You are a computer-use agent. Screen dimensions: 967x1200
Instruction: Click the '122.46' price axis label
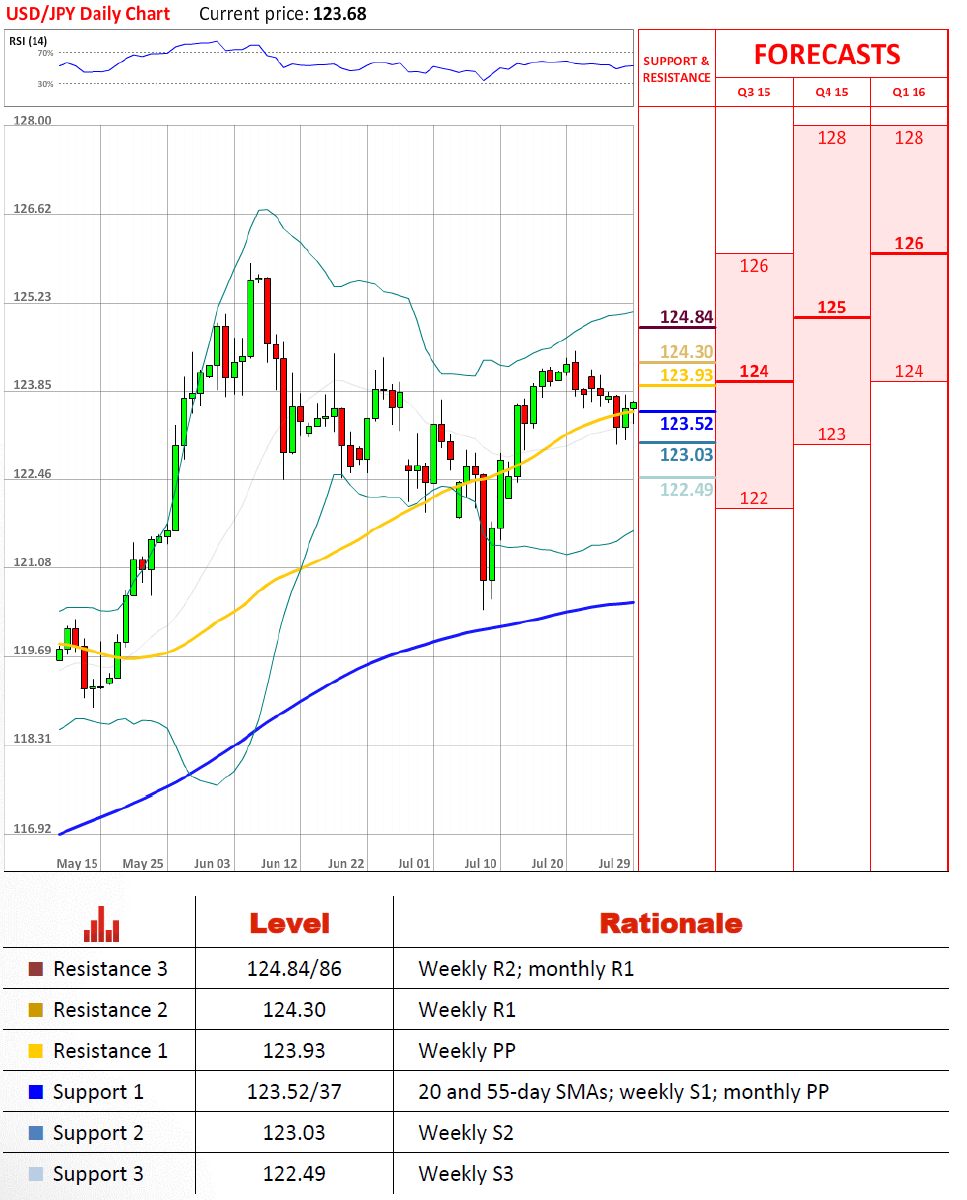(32, 473)
